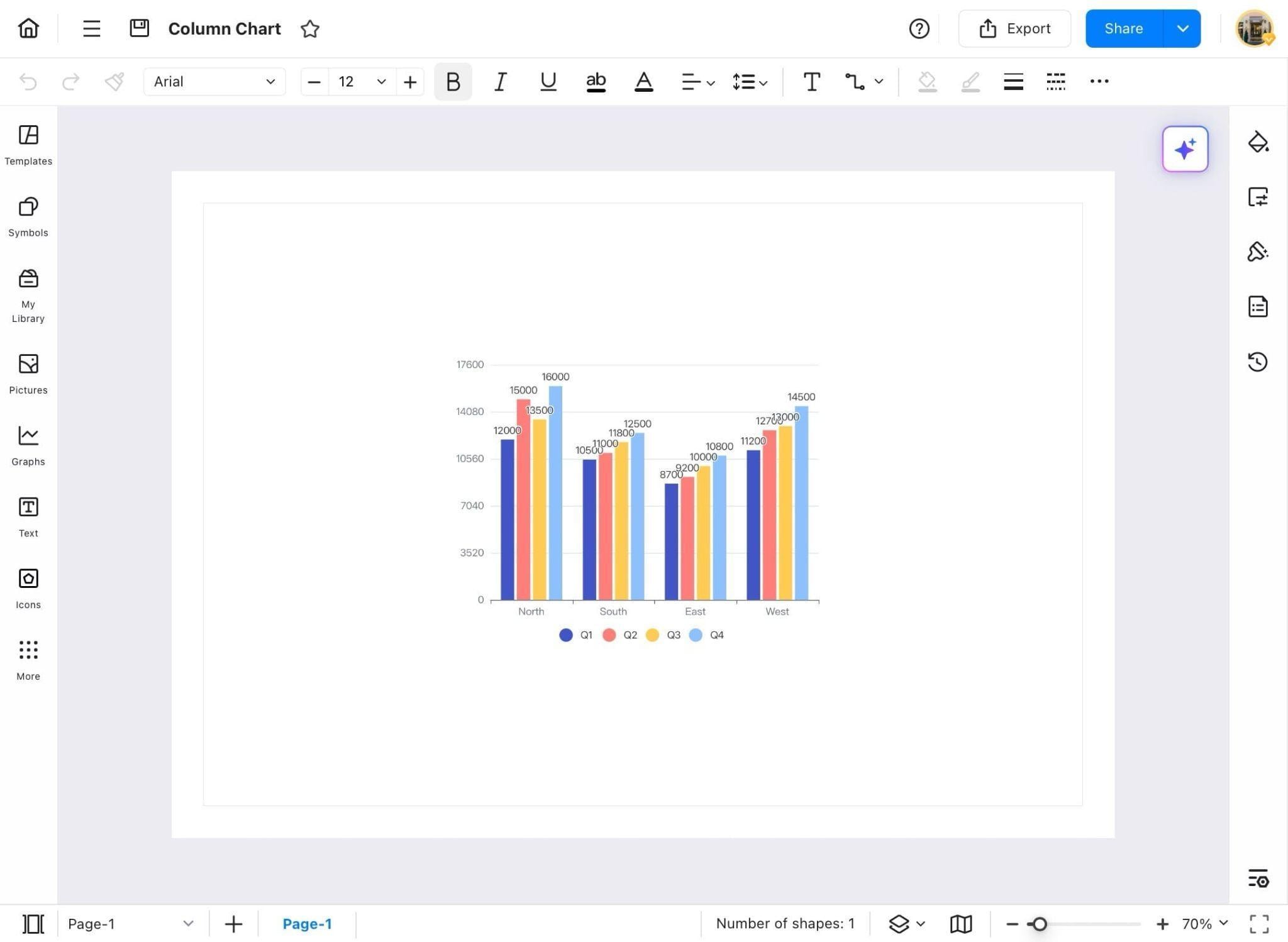The image size is (1288, 942).
Task: Open the Pictures panel
Action: pos(28,373)
